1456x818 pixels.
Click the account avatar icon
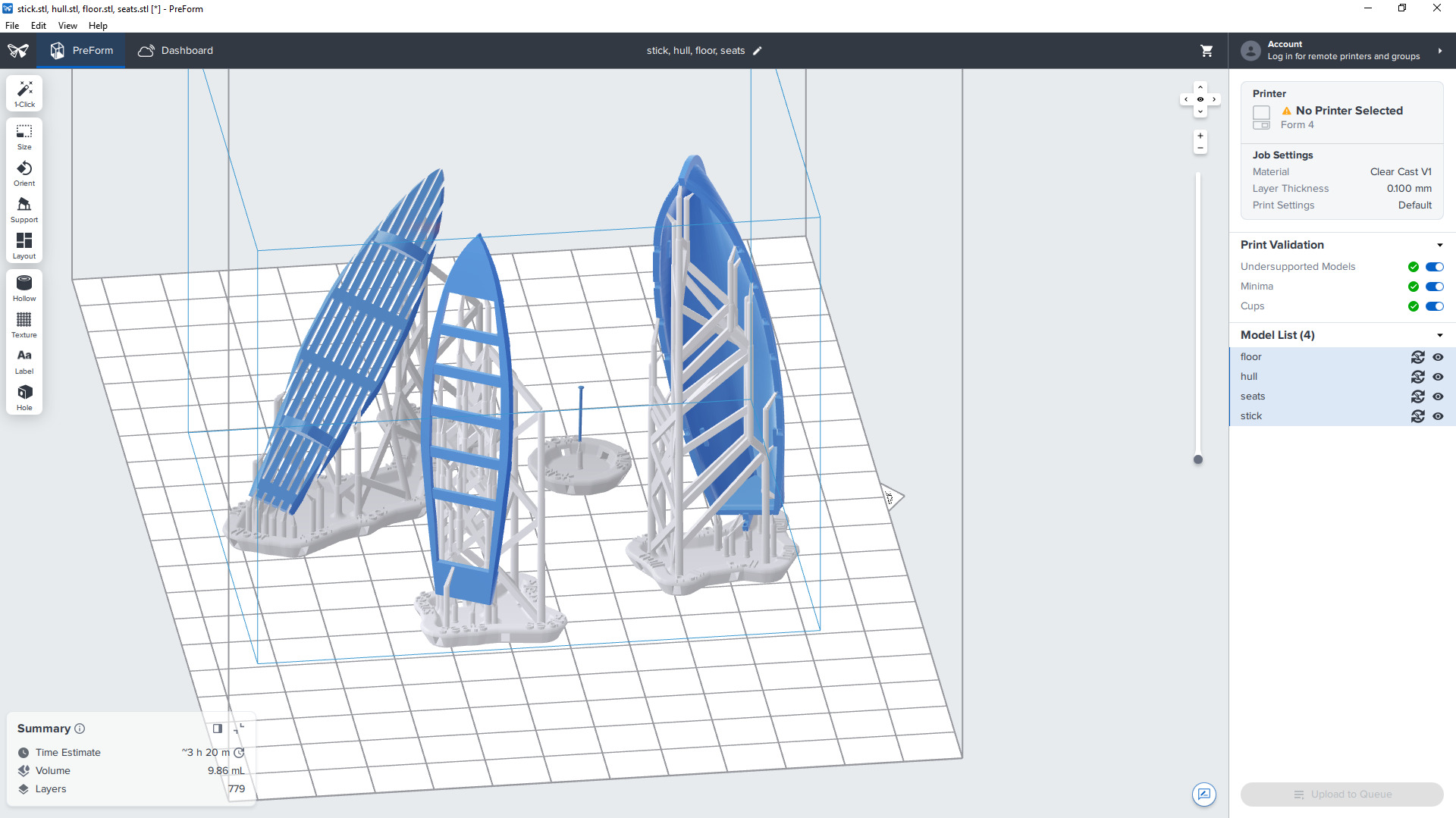[x=1250, y=51]
